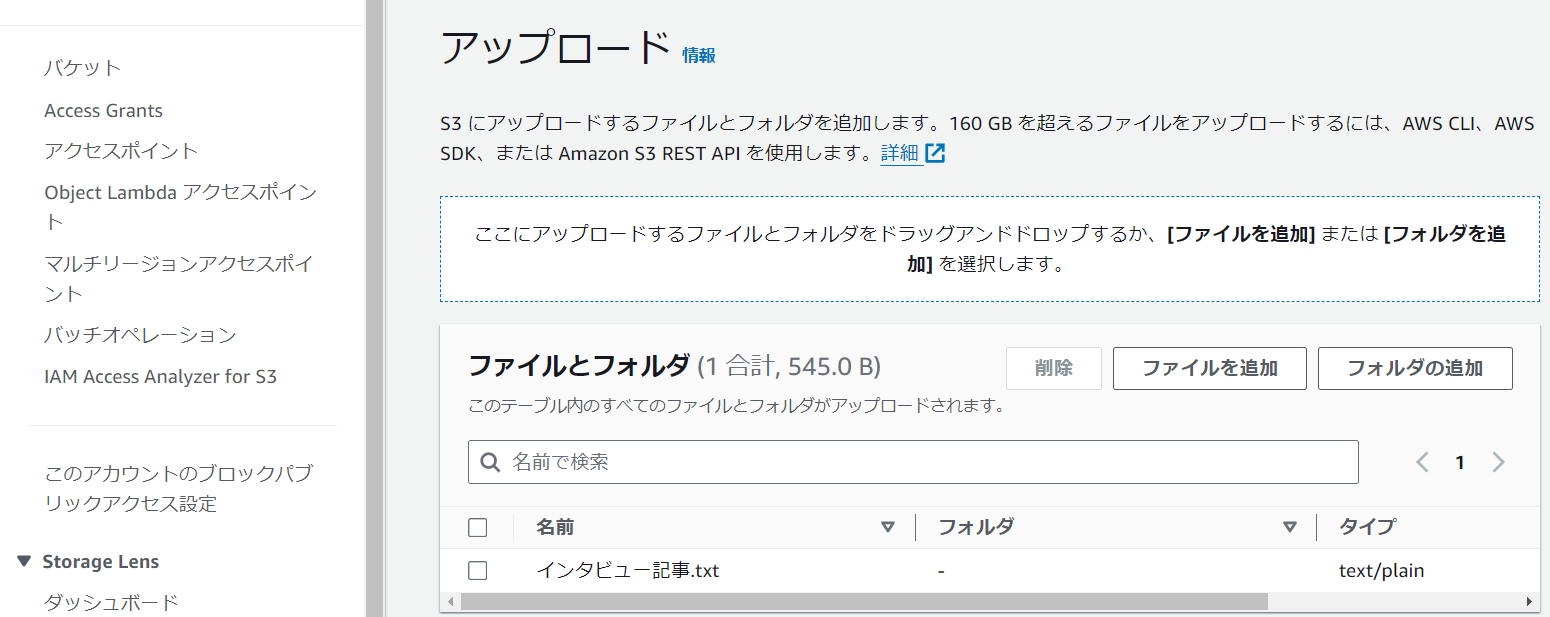Sort by フォルダ column arrow
Viewport: 1550px width, 617px height.
click(x=1289, y=528)
